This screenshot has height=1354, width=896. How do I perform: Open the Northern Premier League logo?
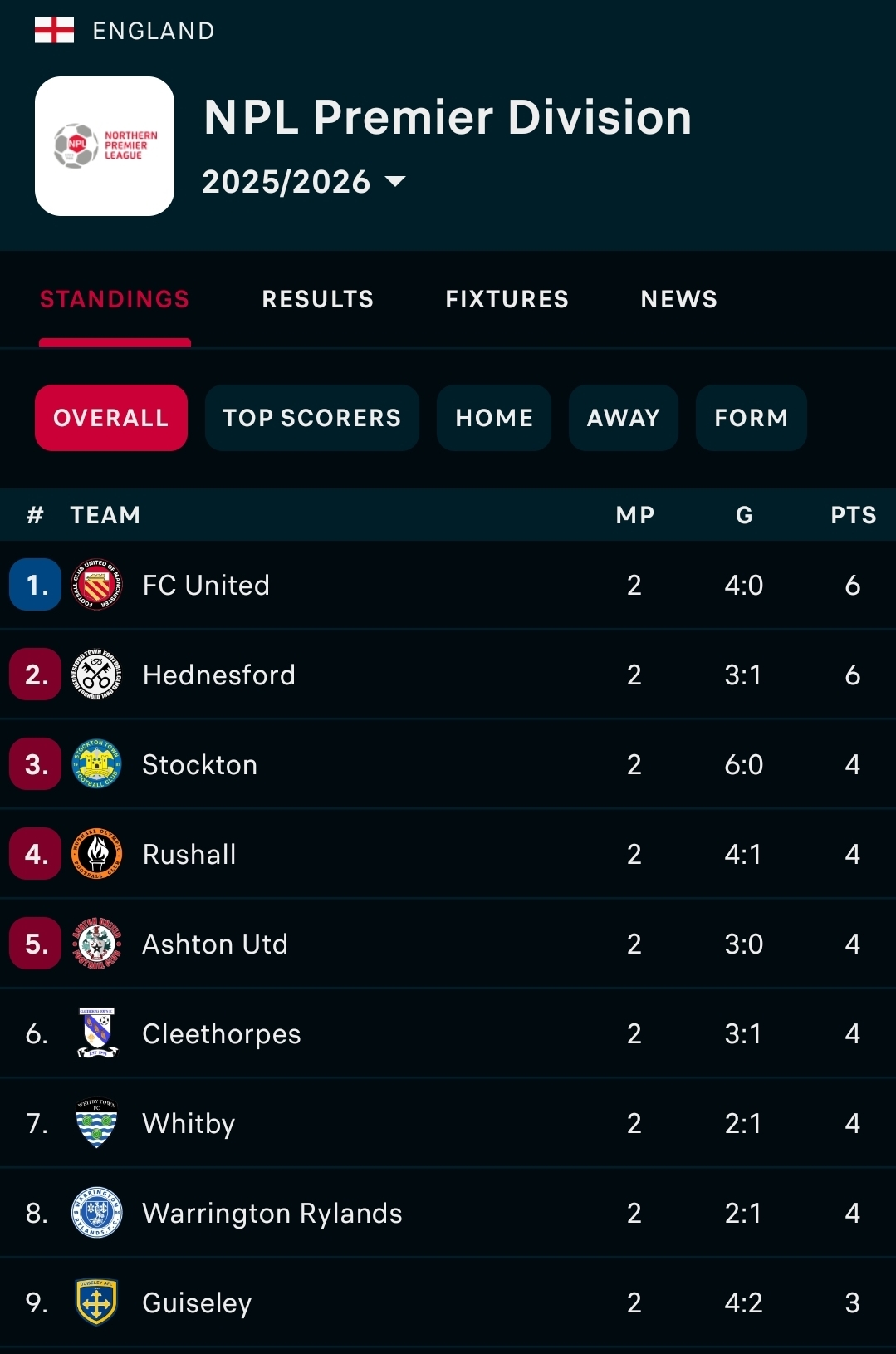point(105,146)
